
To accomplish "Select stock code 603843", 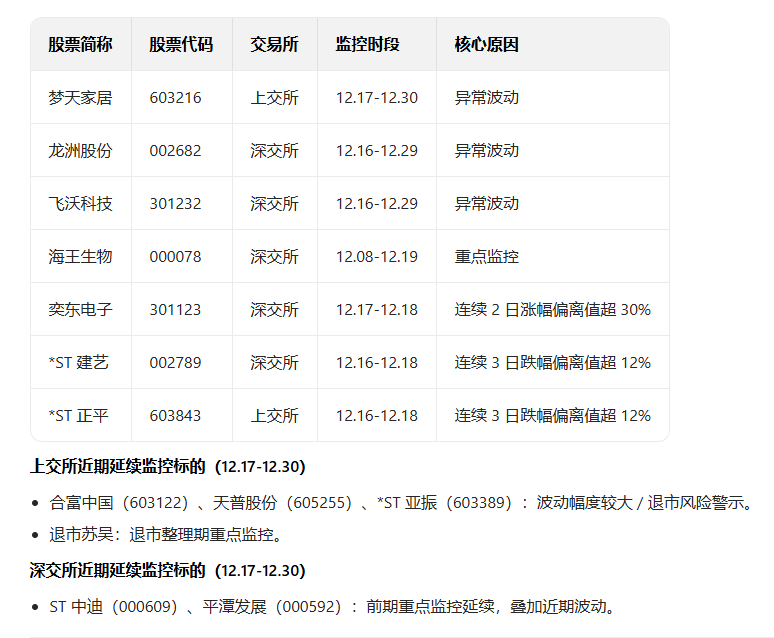I will tap(175, 416).
